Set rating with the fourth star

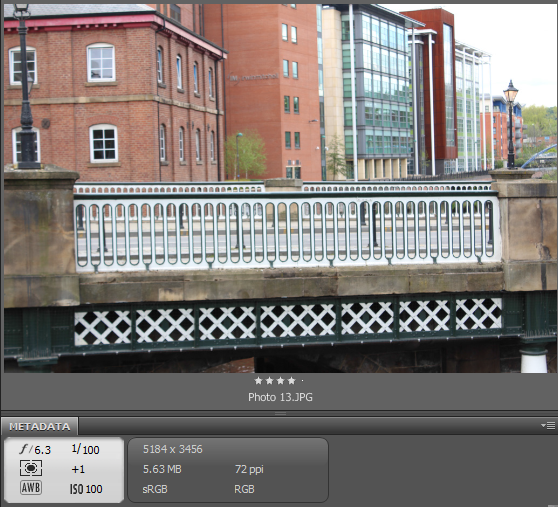(x=291, y=381)
